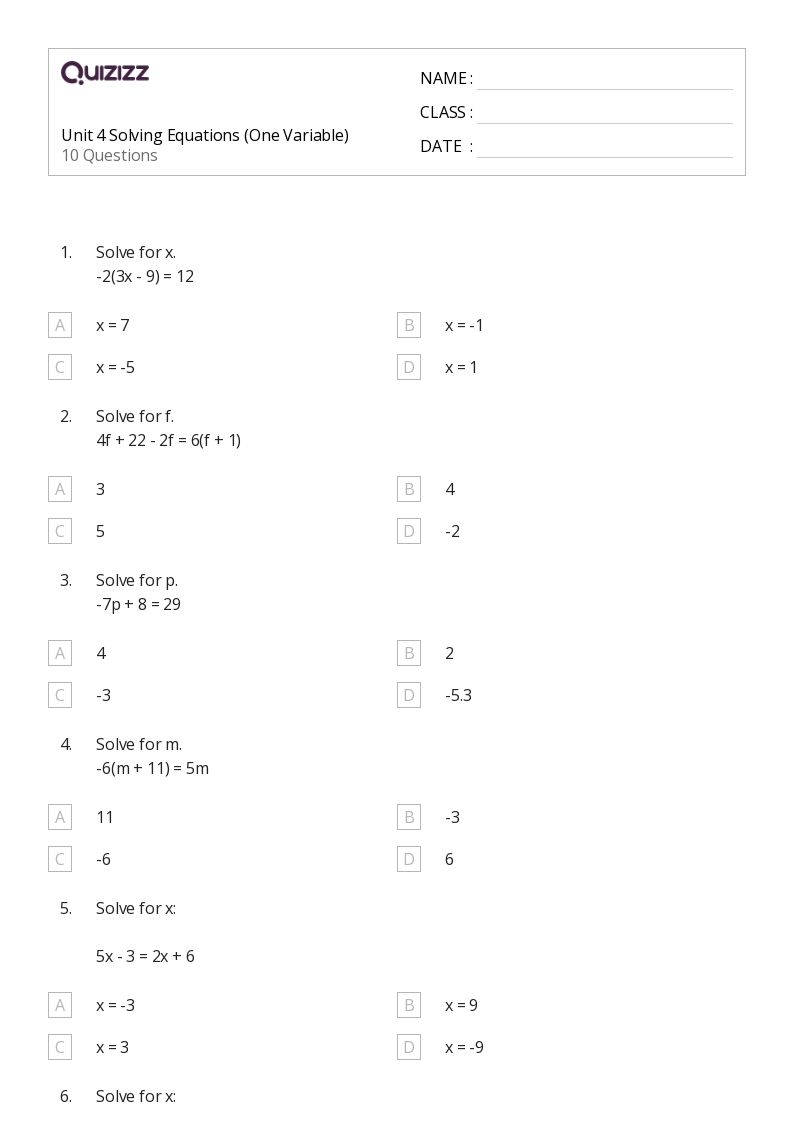Viewport: 794px width, 1123px height.
Task: Check box C for answer -6
Action: tap(60, 859)
